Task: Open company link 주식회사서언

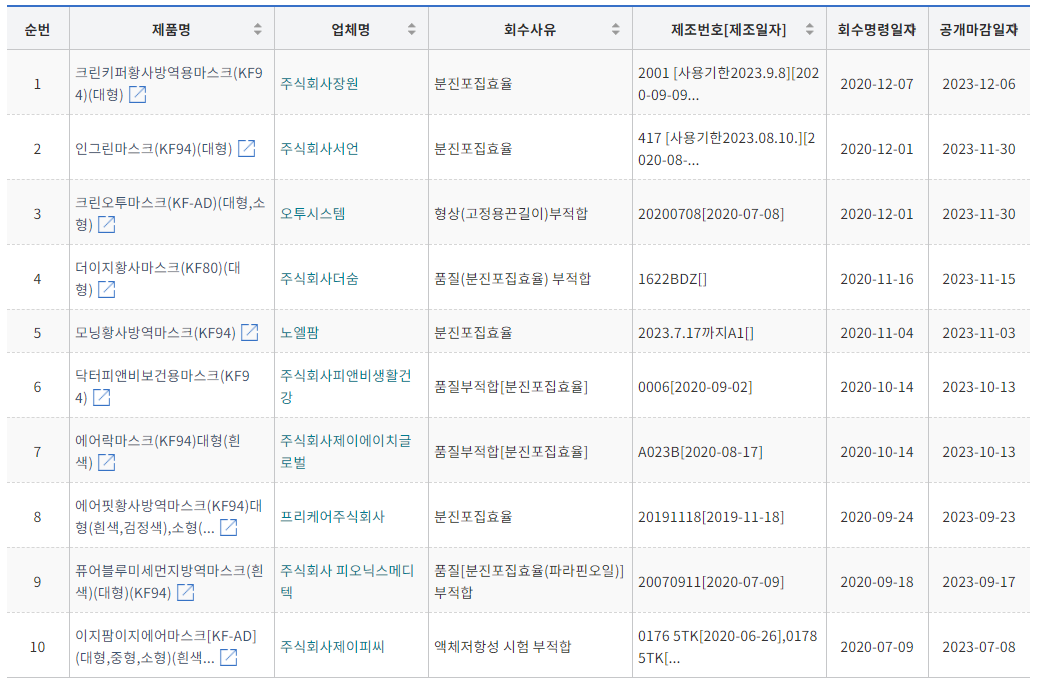Action: click(319, 149)
